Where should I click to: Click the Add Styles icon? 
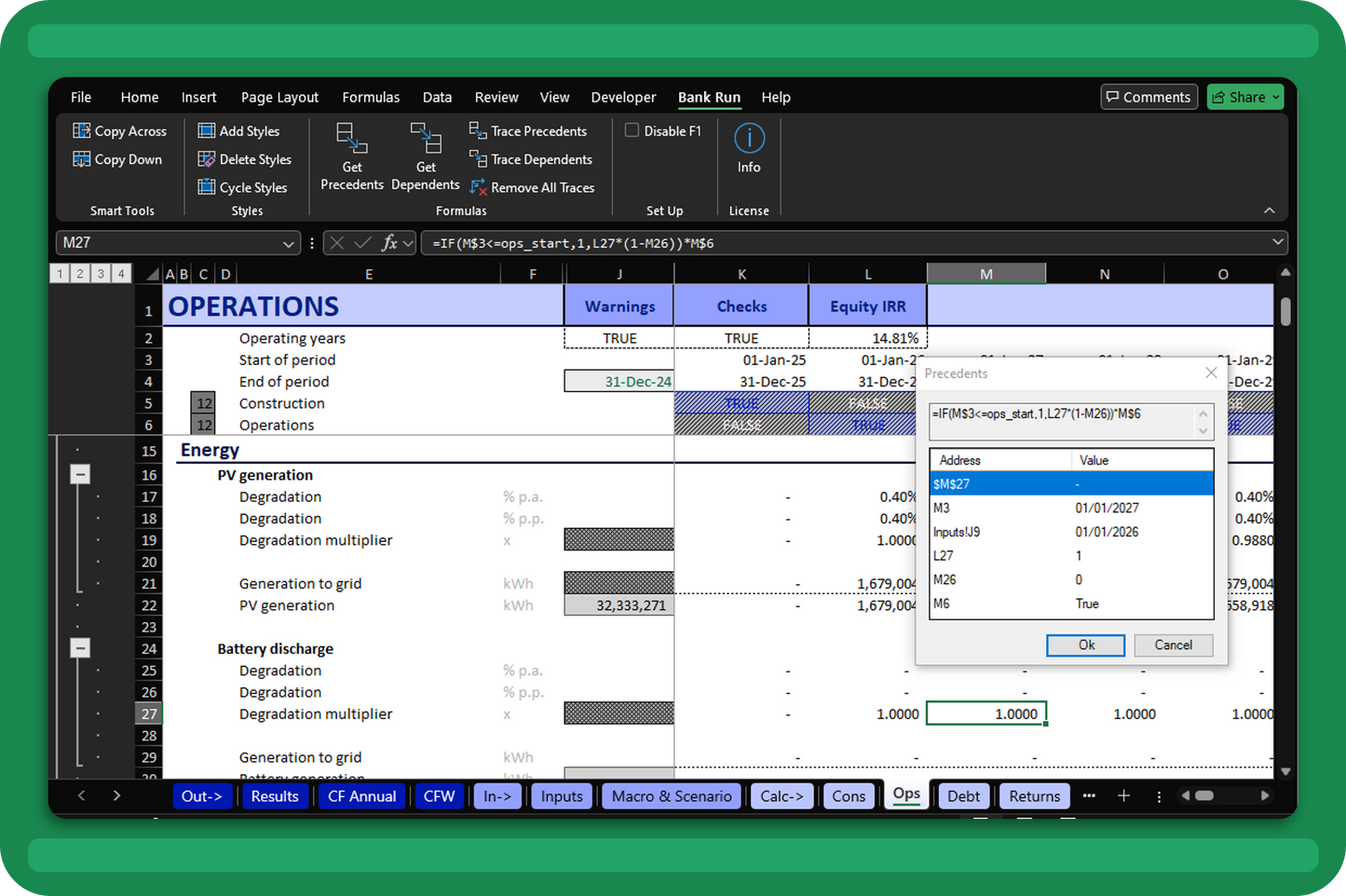(x=207, y=131)
